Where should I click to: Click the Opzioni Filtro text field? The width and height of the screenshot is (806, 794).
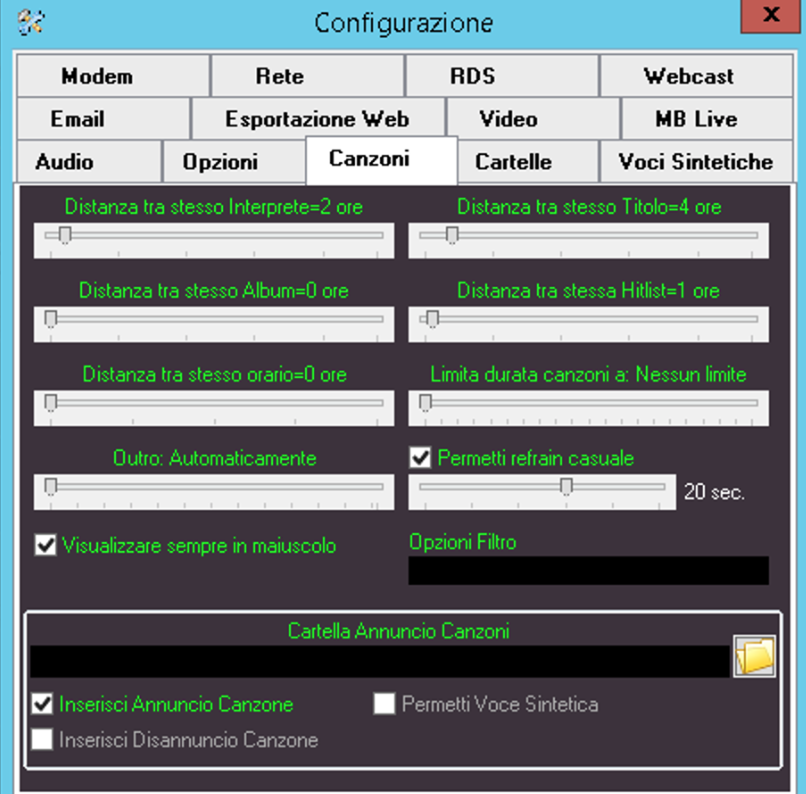click(x=588, y=570)
